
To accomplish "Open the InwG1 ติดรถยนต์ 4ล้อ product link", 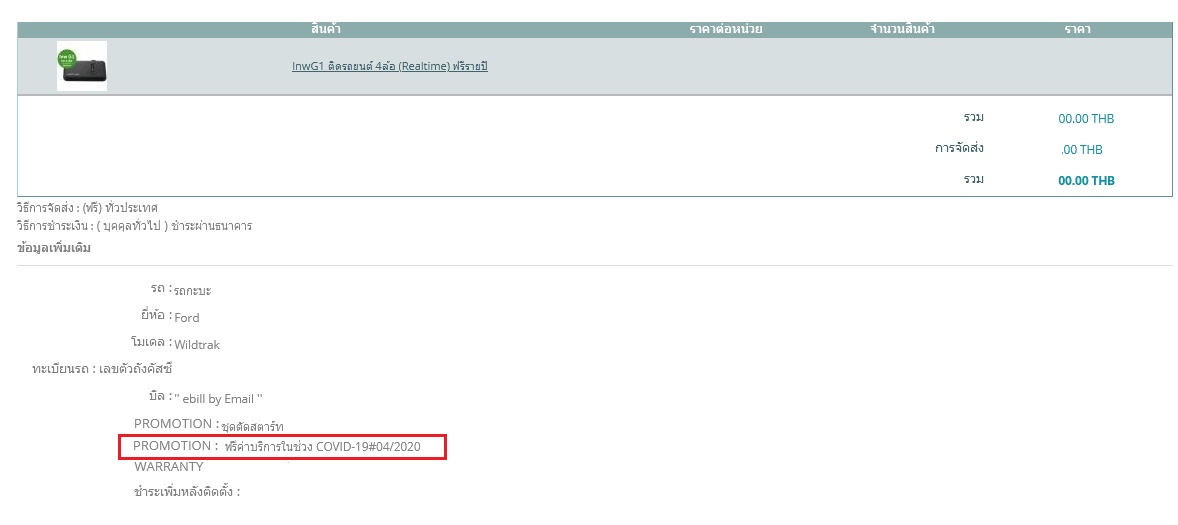I will [x=389, y=67].
